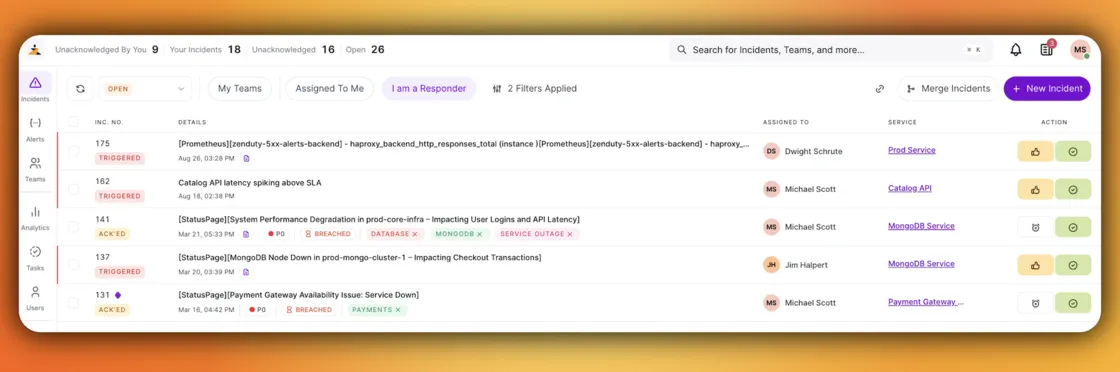This screenshot has height=372, width=1120.
Task: Snooze incident 131 with alarm icon
Action: pyautogui.click(x=1035, y=303)
